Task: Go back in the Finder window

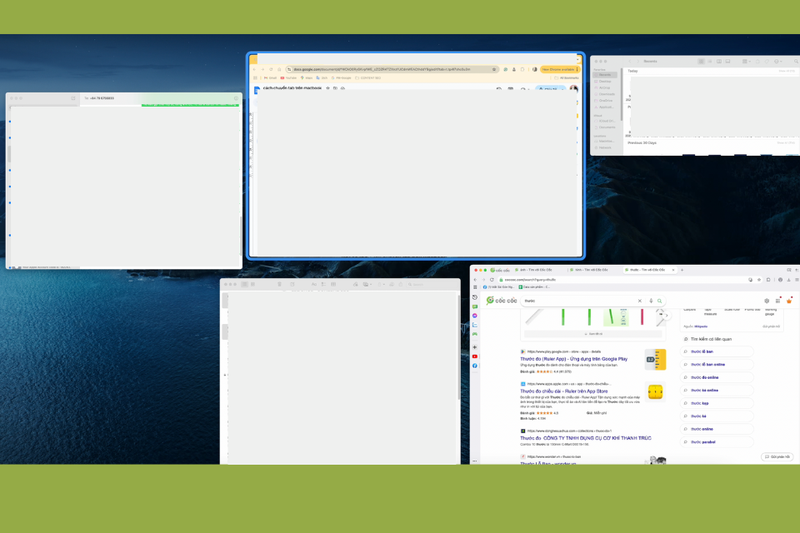Action: click(630, 61)
